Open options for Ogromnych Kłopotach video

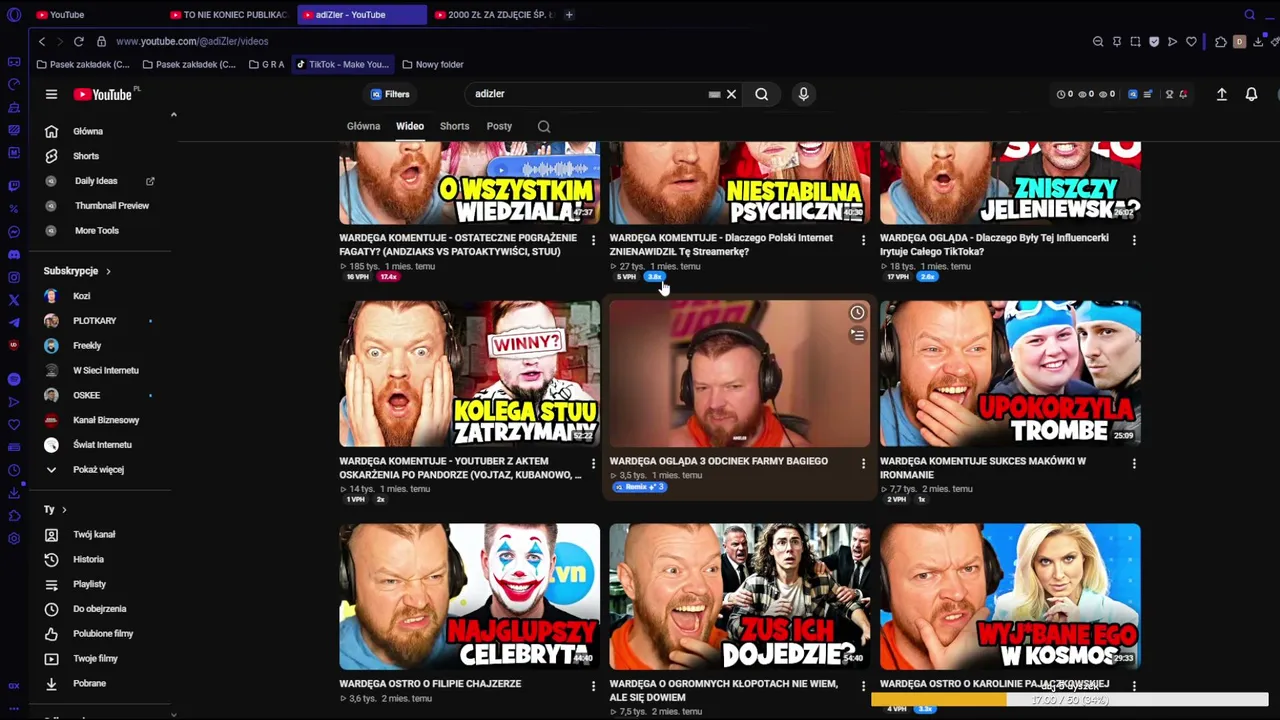(x=863, y=686)
